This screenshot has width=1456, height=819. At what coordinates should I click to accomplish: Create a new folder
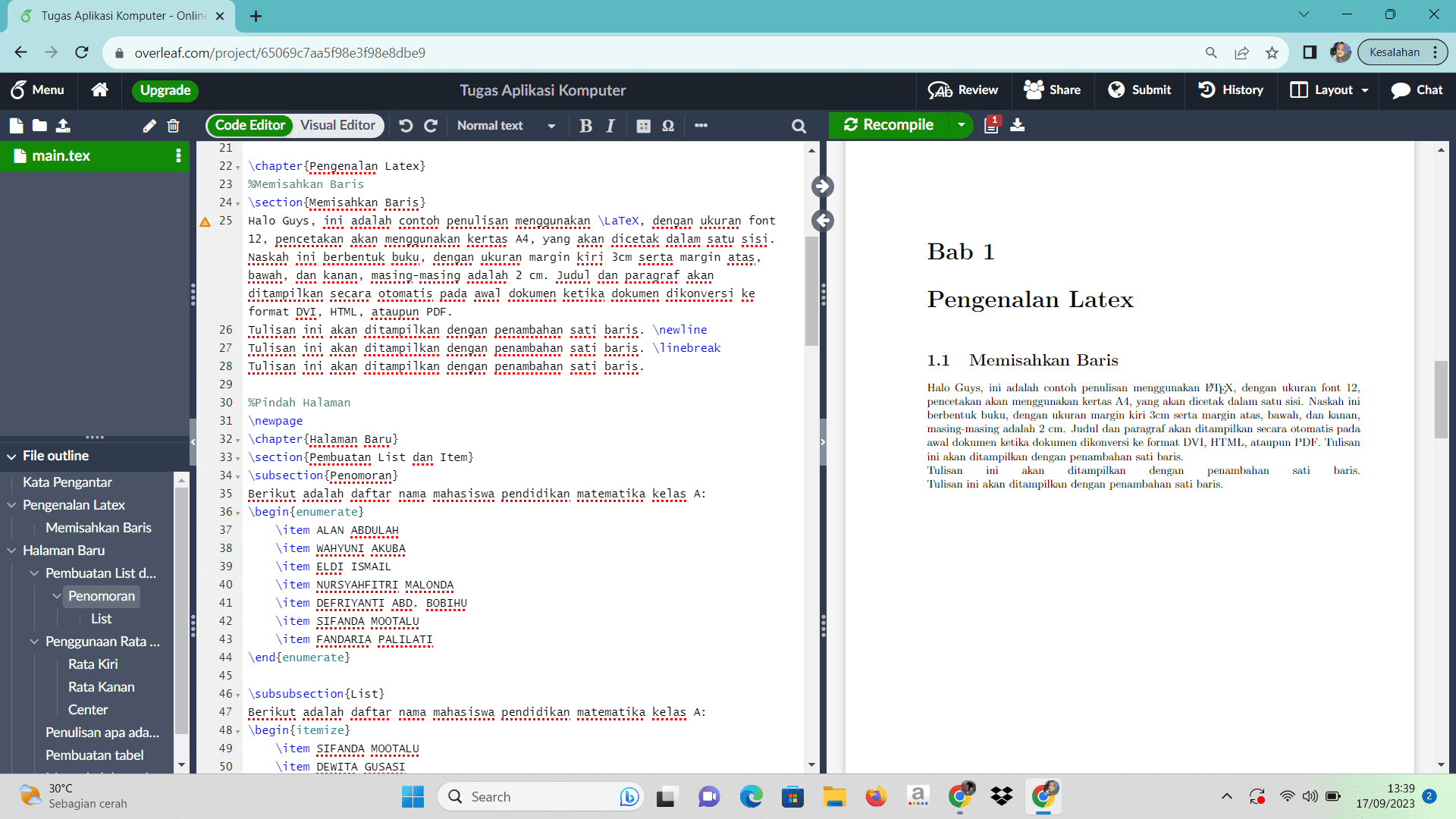pos(39,126)
